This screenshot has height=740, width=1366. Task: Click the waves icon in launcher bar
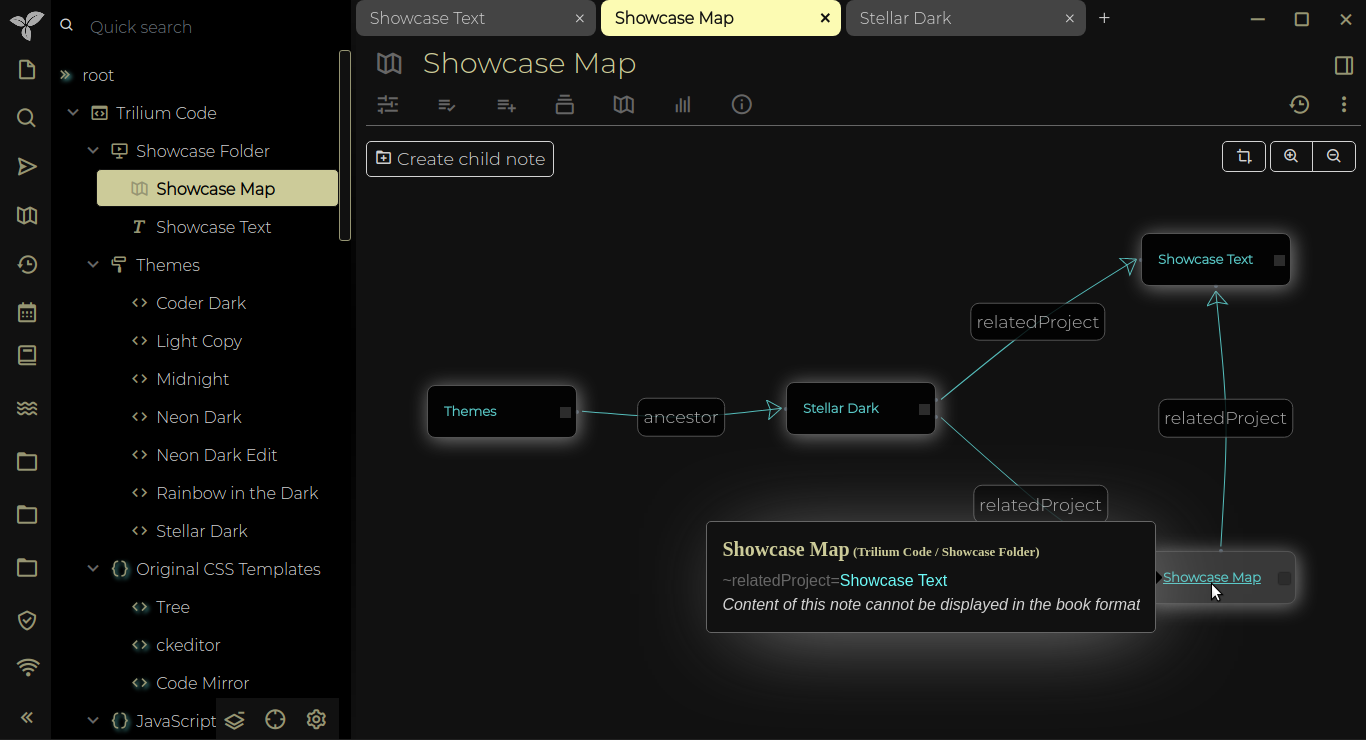click(27, 408)
